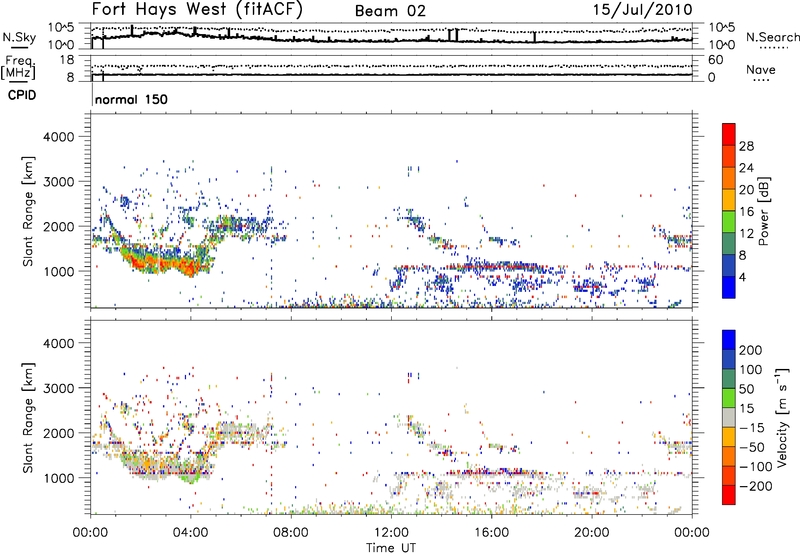The height and width of the screenshot is (554, 800).
Task: Click the 'Nave' legend label
Action: click(760, 69)
